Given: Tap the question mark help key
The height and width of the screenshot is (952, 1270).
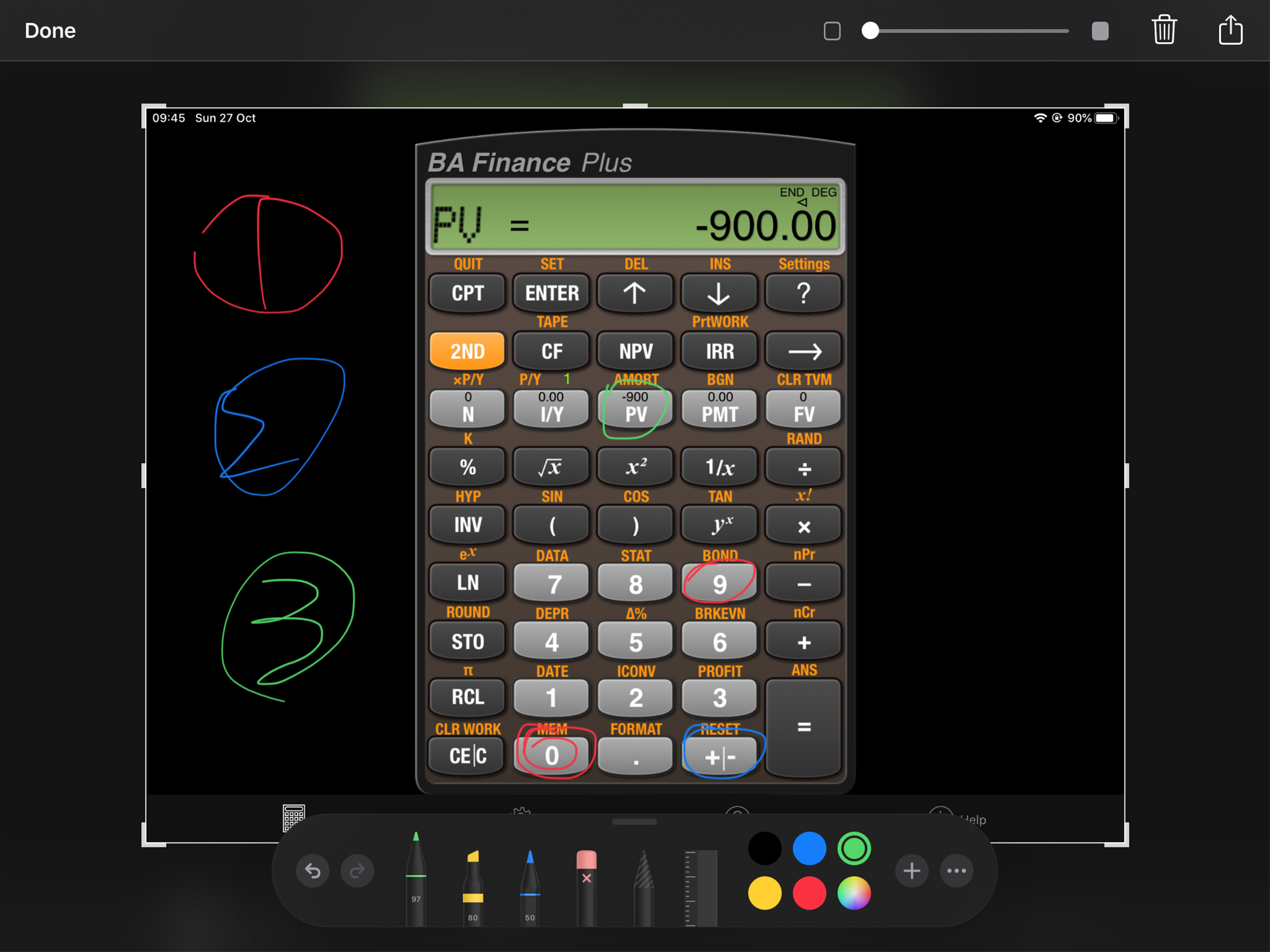Looking at the screenshot, I should [803, 293].
